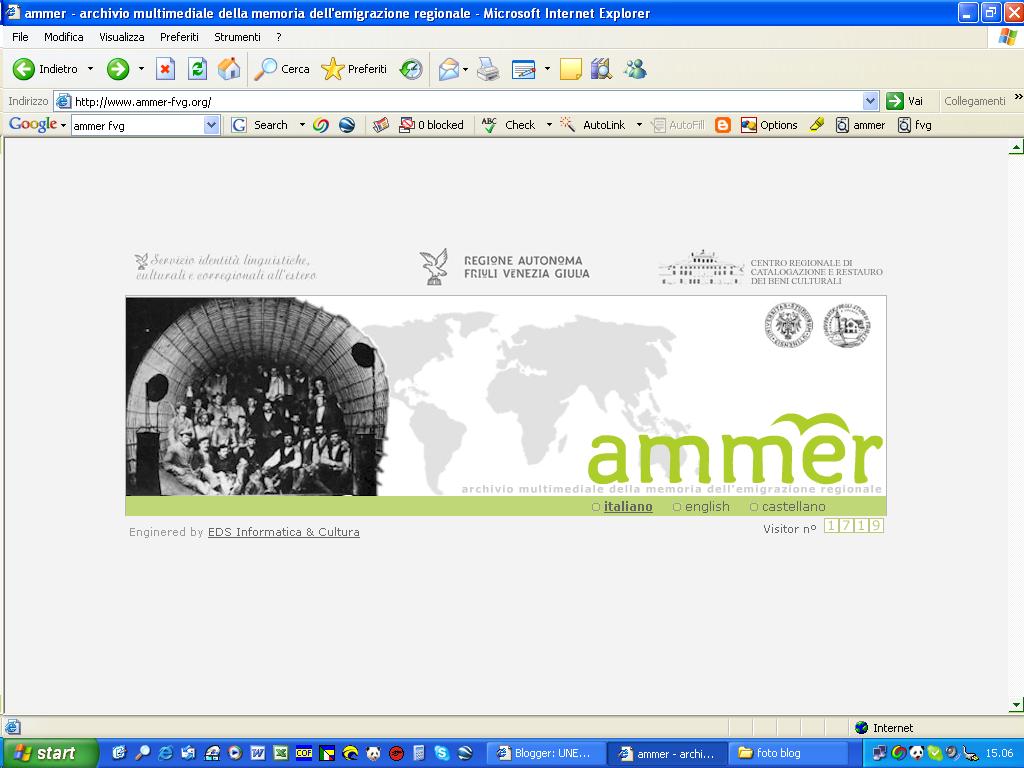Viewport: 1024px width, 768px height.
Task: Open the Visualizza menu
Action: tap(121, 37)
